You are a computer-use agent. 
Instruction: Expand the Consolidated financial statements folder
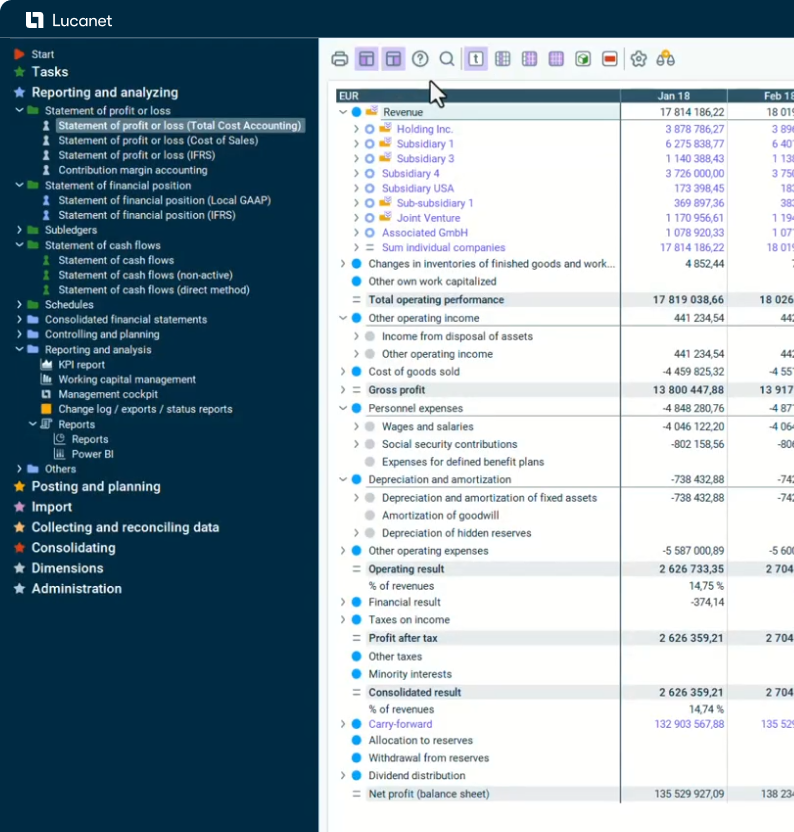(x=19, y=320)
